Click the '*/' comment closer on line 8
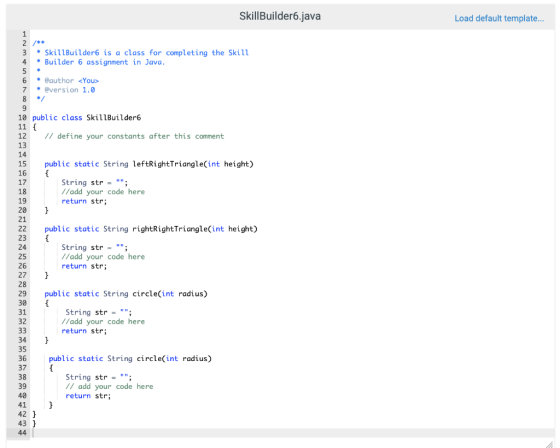Screen dimensions: 560x448 click(x=41, y=99)
